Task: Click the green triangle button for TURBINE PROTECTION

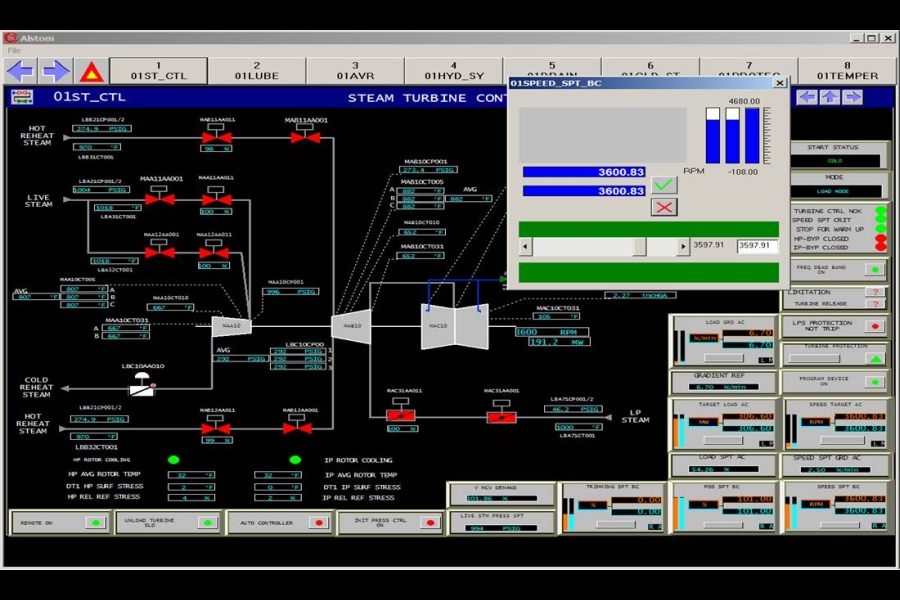Action: click(875, 359)
